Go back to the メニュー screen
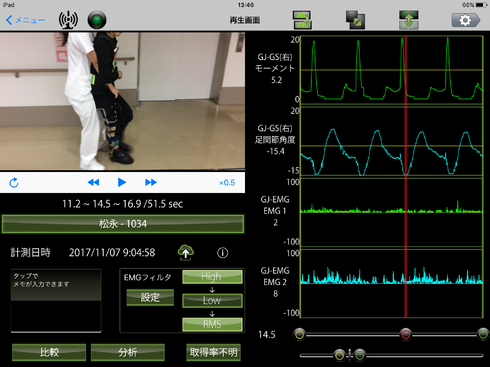 [25, 20]
